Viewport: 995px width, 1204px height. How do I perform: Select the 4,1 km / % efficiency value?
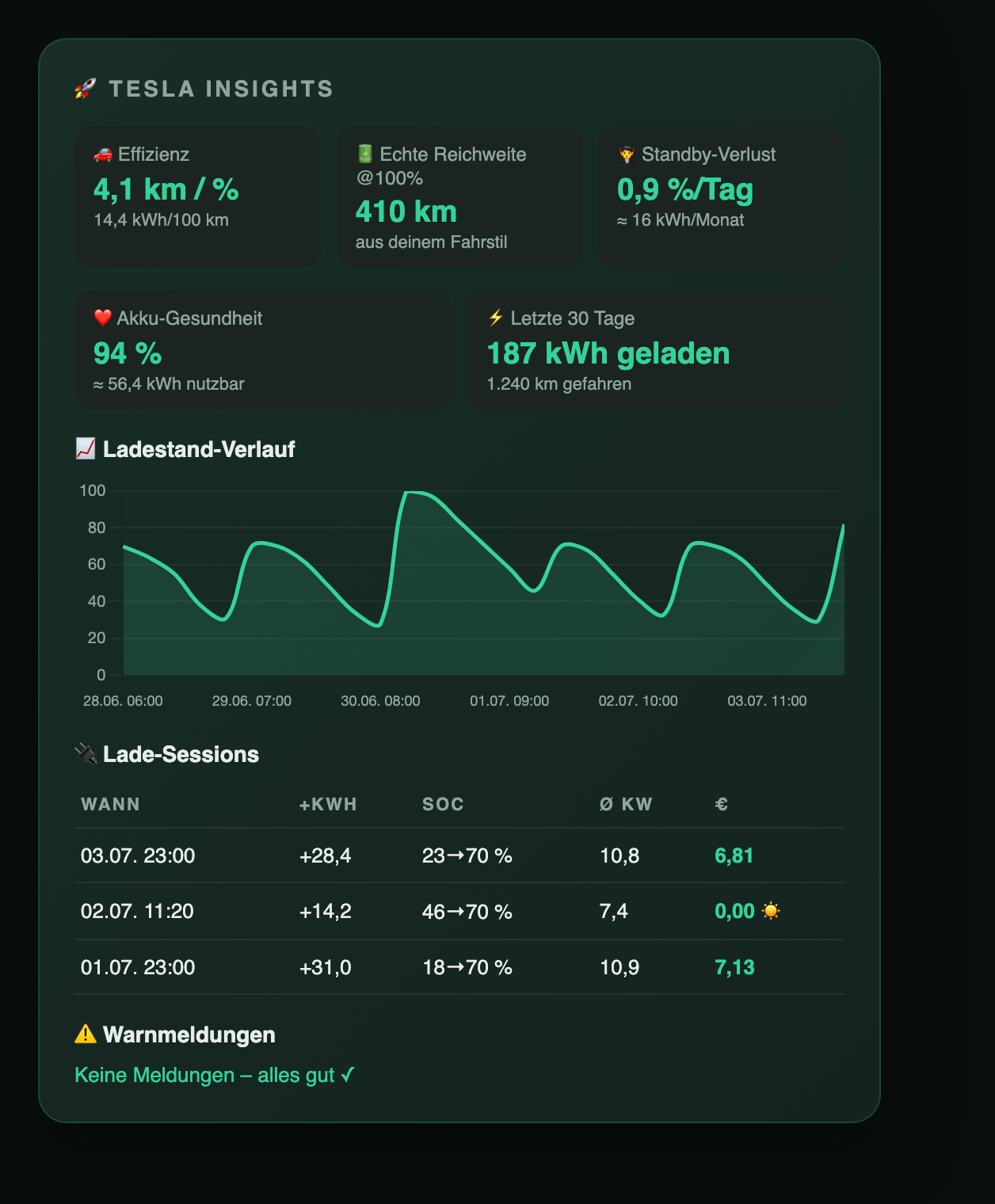click(166, 189)
